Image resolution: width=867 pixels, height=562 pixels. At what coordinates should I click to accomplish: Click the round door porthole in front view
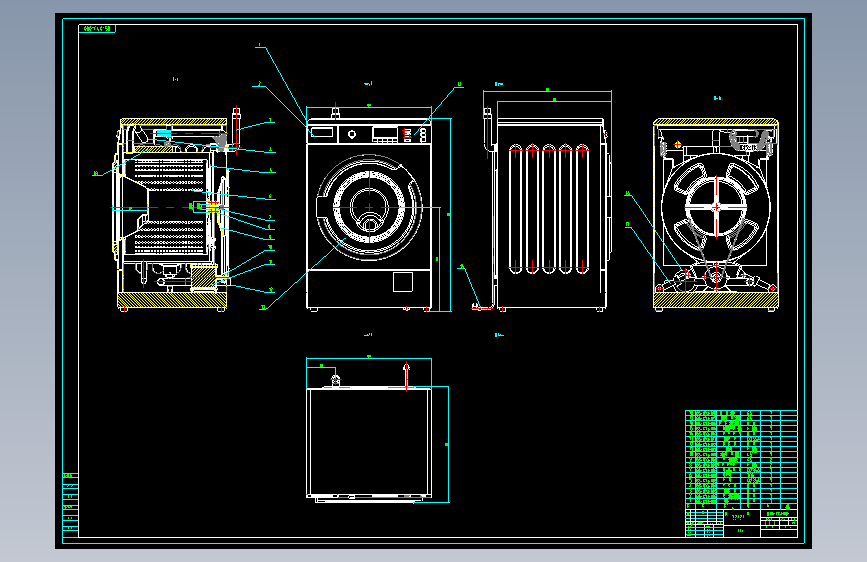pyautogui.click(x=369, y=207)
